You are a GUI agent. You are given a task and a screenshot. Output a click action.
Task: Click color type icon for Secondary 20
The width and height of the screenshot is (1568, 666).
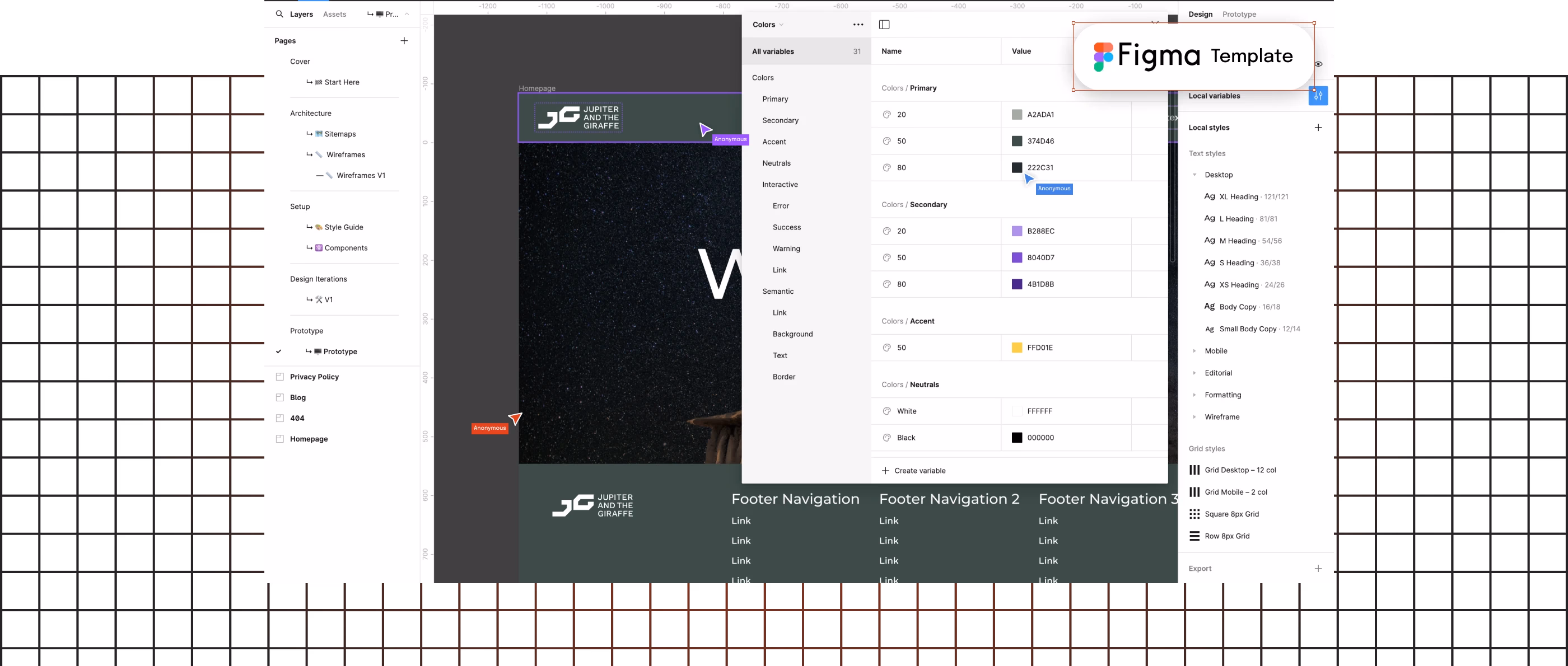point(886,231)
